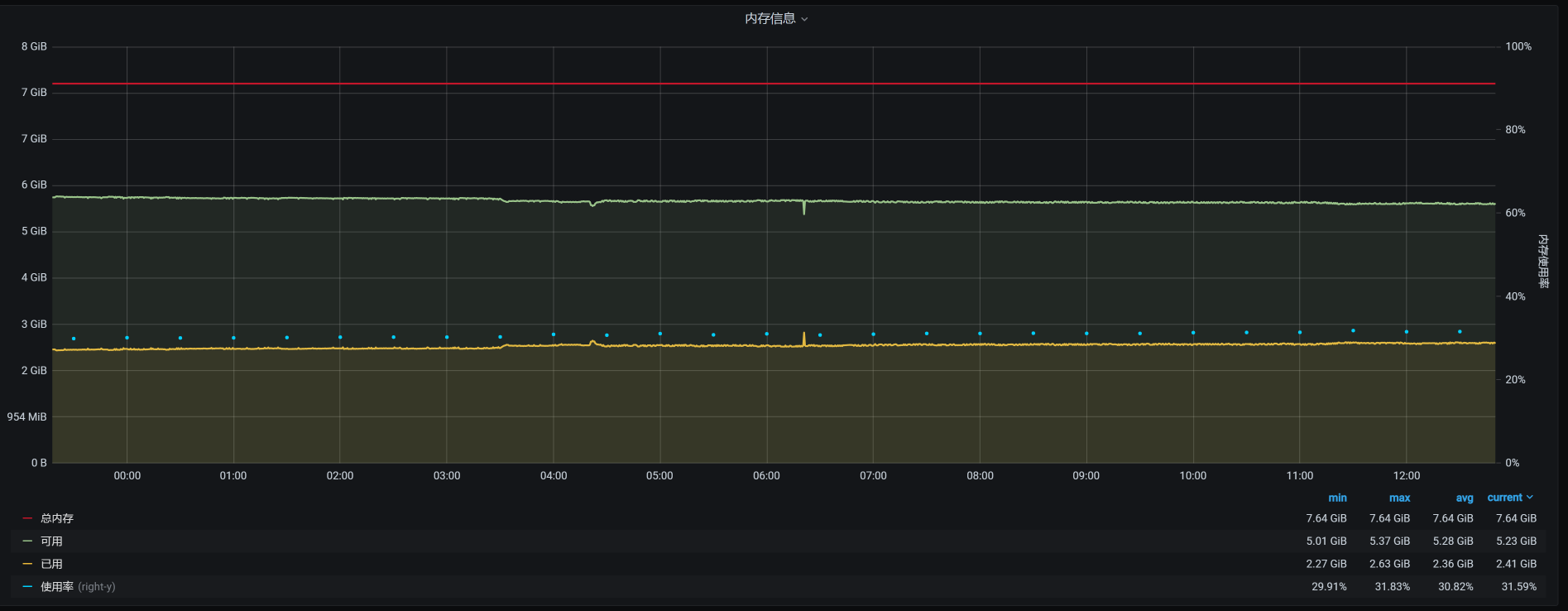Click the green downward dip after 06:00
Viewport: 1568px width, 611px height.
[x=803, y=210]
